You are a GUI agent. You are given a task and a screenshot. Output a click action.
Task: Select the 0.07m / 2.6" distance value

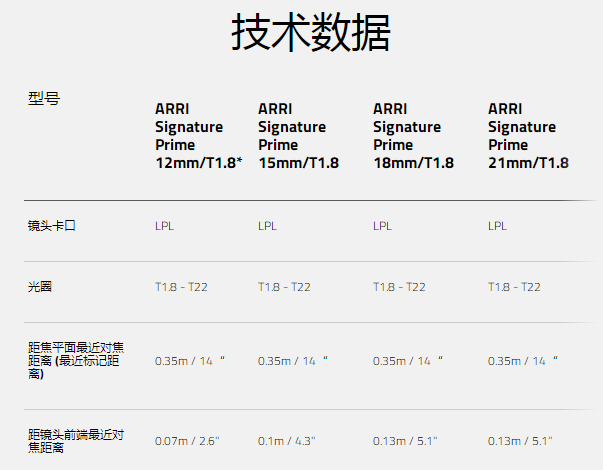pyautogui.click(x=186, y=441)
